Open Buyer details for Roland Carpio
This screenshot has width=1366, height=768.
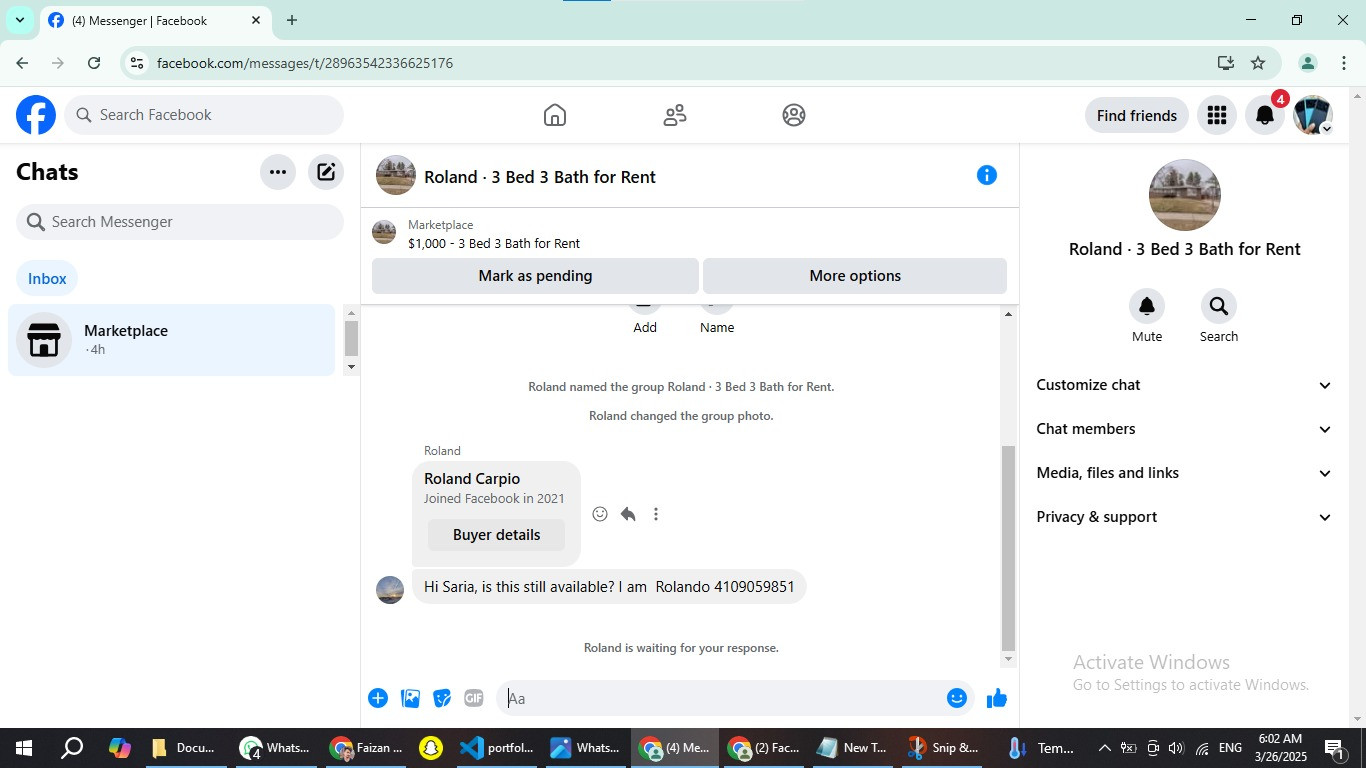(x=496, y=535)
